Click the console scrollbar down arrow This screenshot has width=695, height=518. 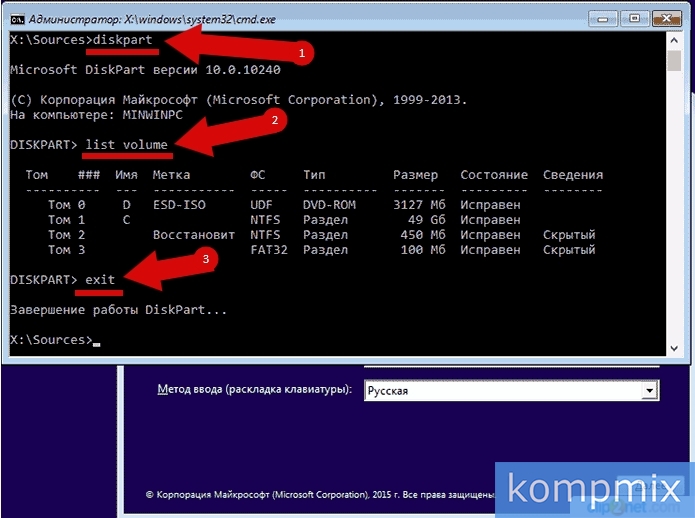click(x=674, y=348)
